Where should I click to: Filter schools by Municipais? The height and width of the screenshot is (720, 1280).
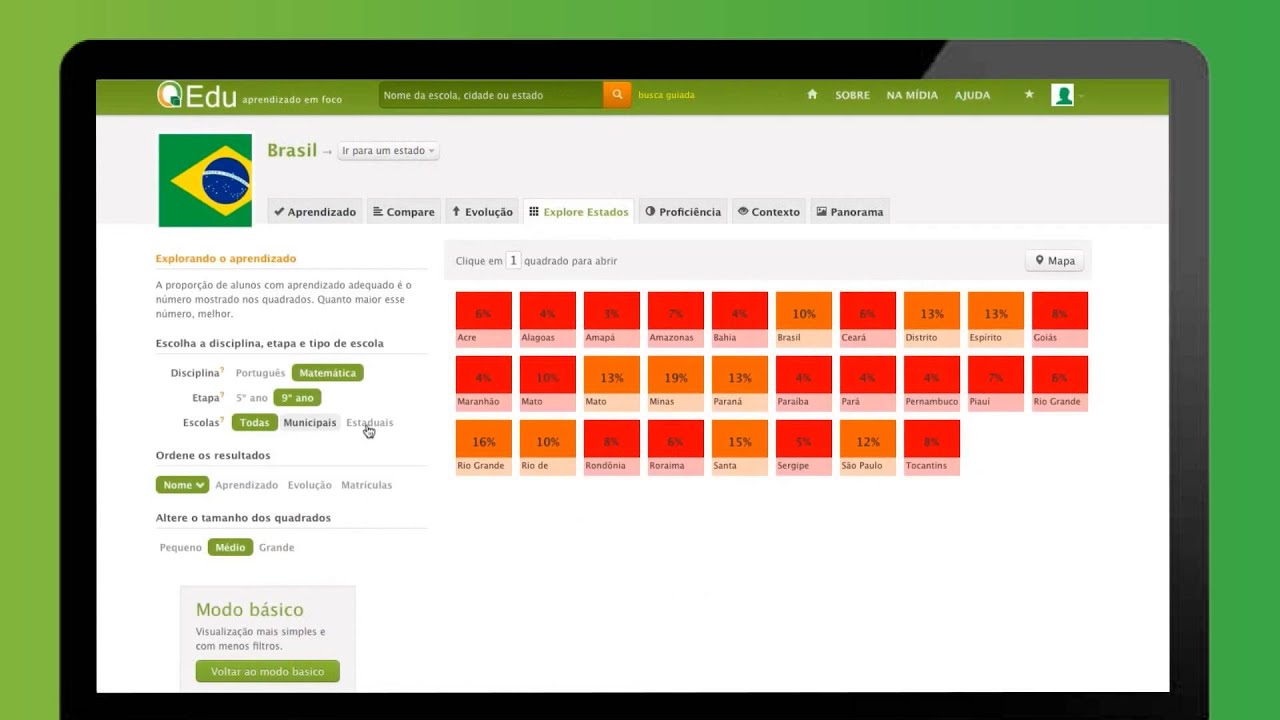coord(310,423)
